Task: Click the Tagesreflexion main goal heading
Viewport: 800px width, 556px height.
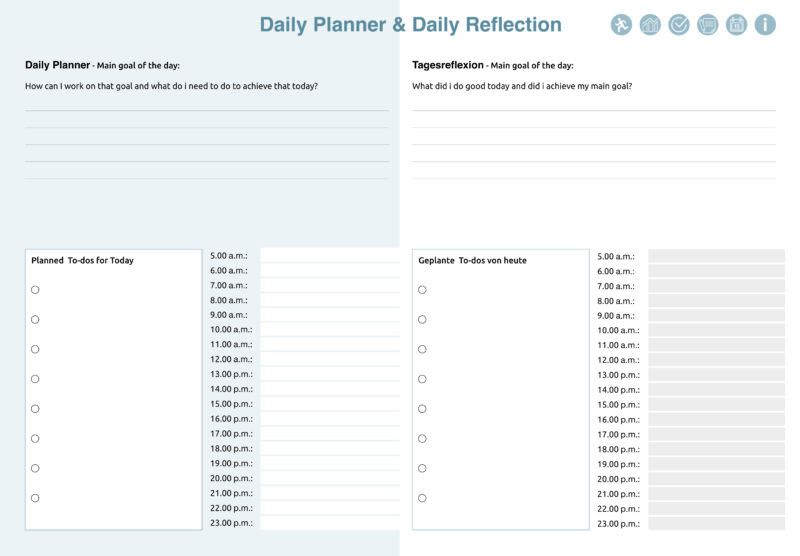Action: (492, 65)
